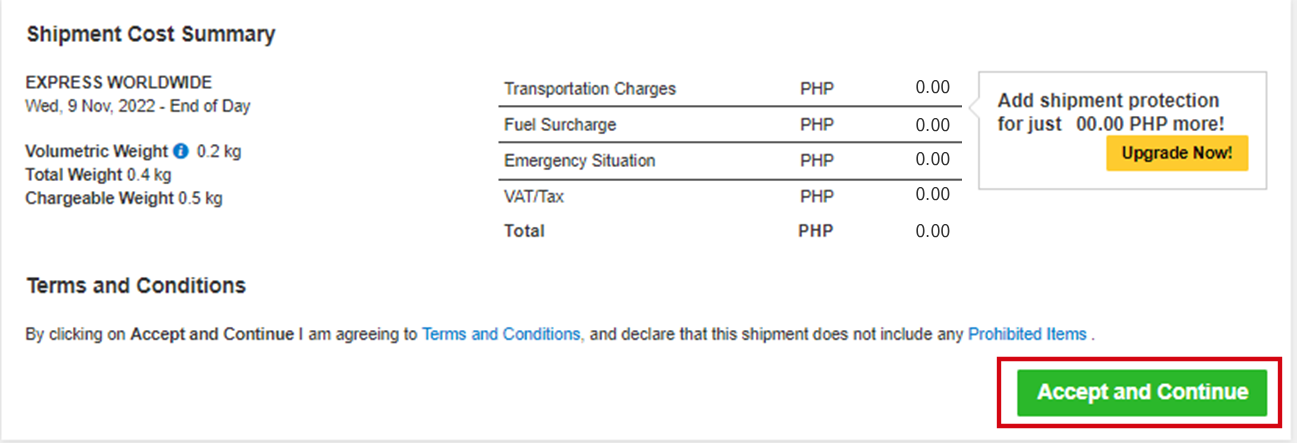Select the Transportation Charges row label

click(590, 89)
